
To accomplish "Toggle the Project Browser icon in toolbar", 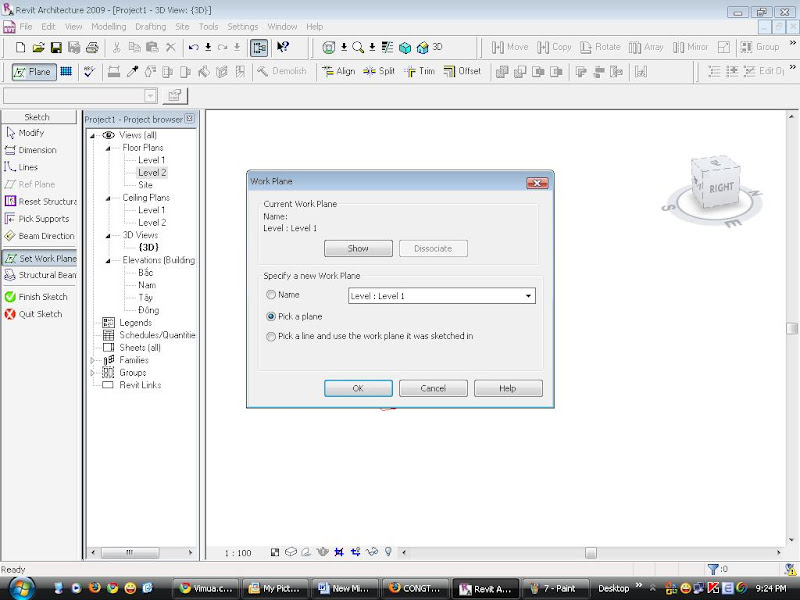I will [x=259, y=47].
